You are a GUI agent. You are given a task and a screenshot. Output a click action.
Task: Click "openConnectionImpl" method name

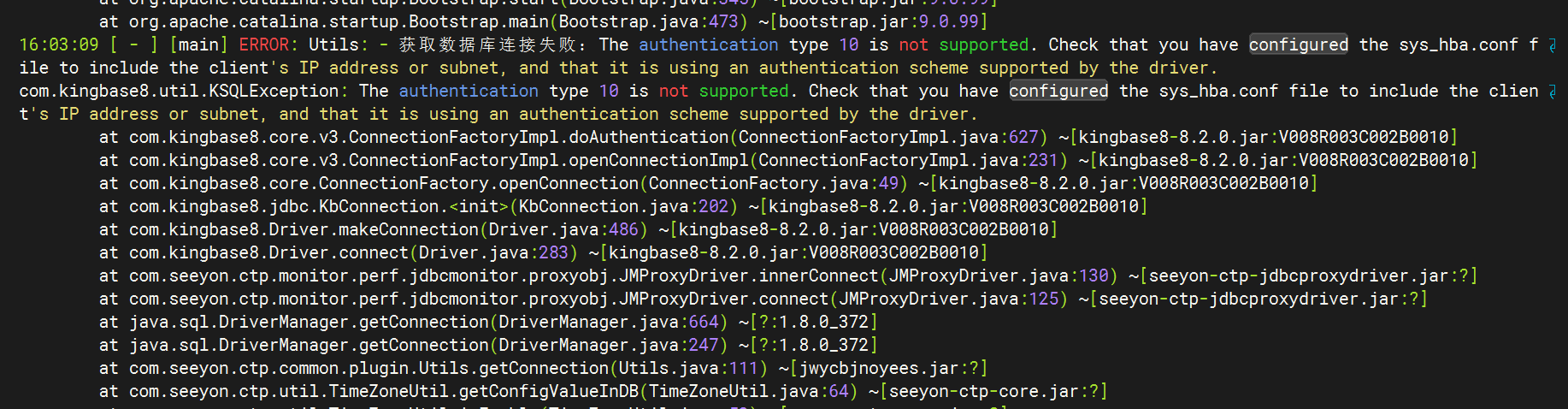[x=658, y=160]
